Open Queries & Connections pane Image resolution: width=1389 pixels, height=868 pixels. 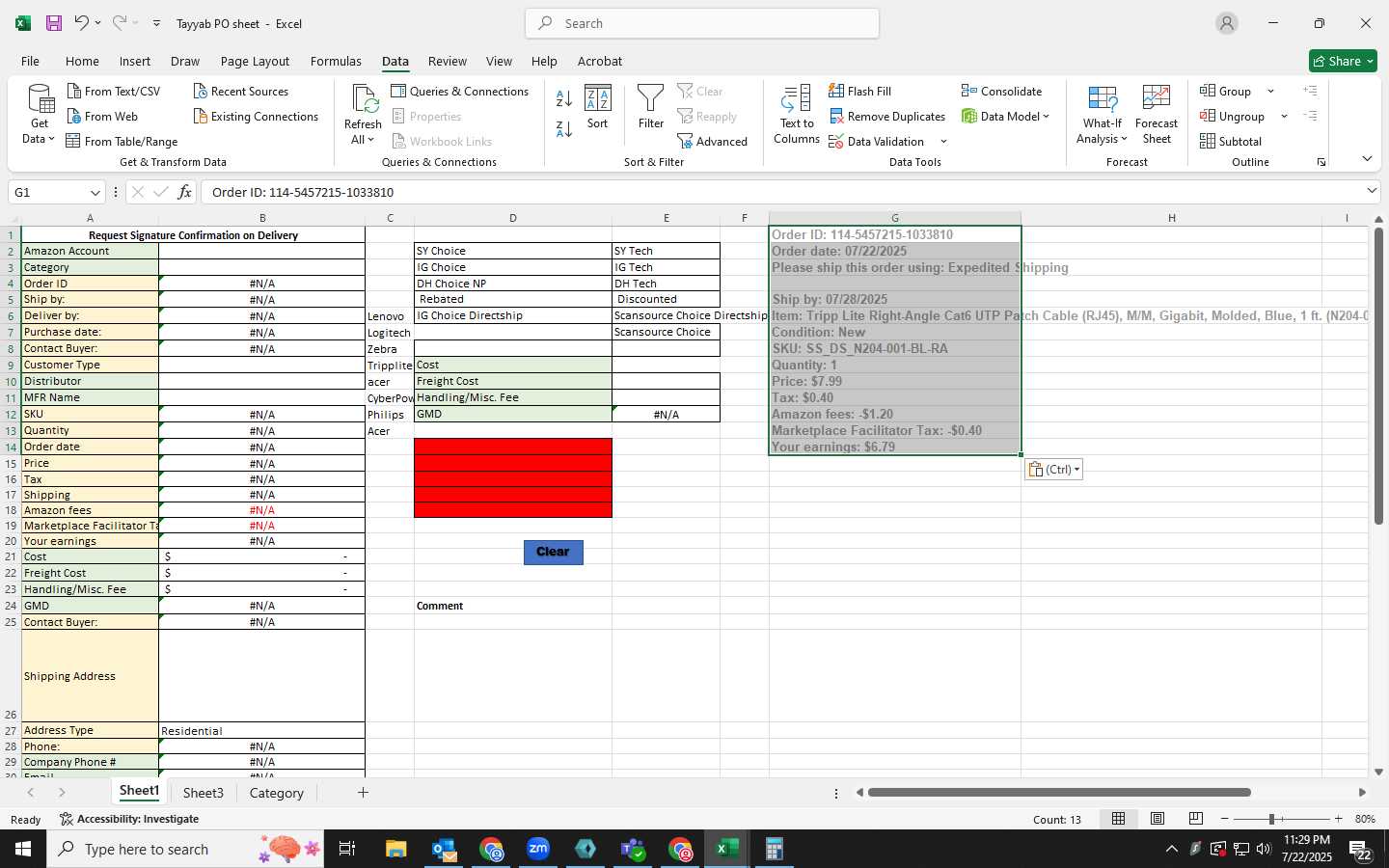tap(460, 91)
